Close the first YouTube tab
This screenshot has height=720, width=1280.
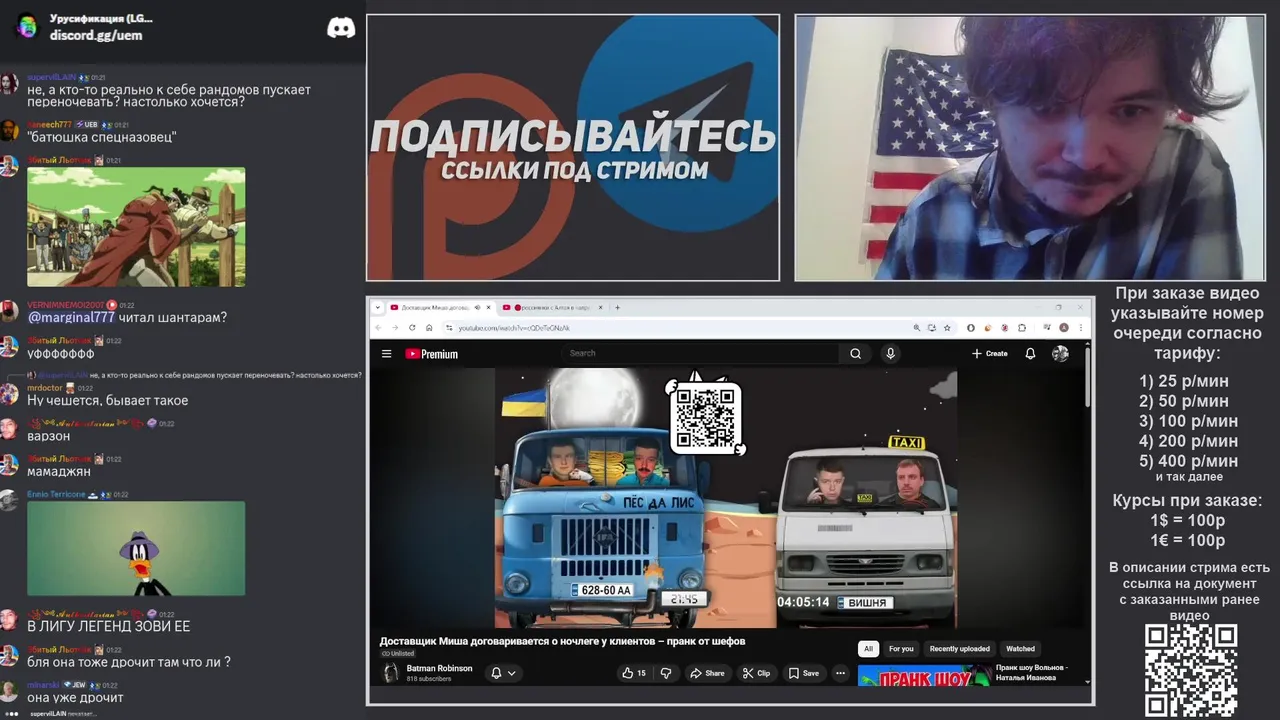point(488,307)
